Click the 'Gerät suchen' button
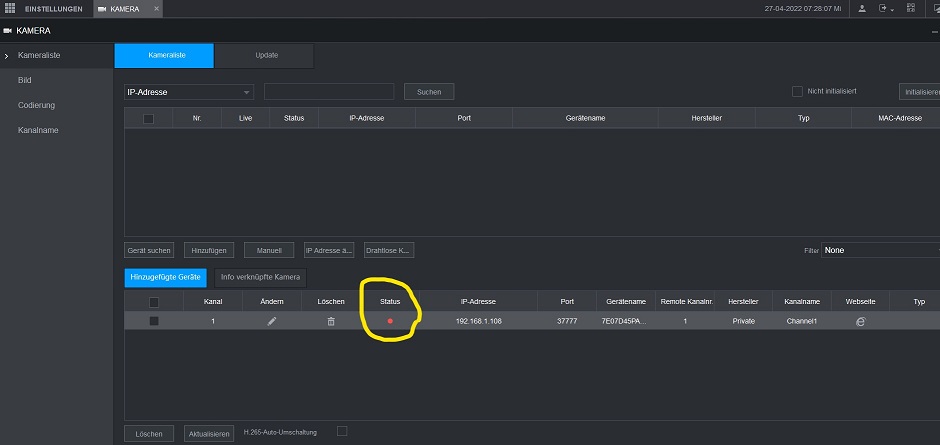The height and width of the screenshot is (445, 940). point(149,250)
